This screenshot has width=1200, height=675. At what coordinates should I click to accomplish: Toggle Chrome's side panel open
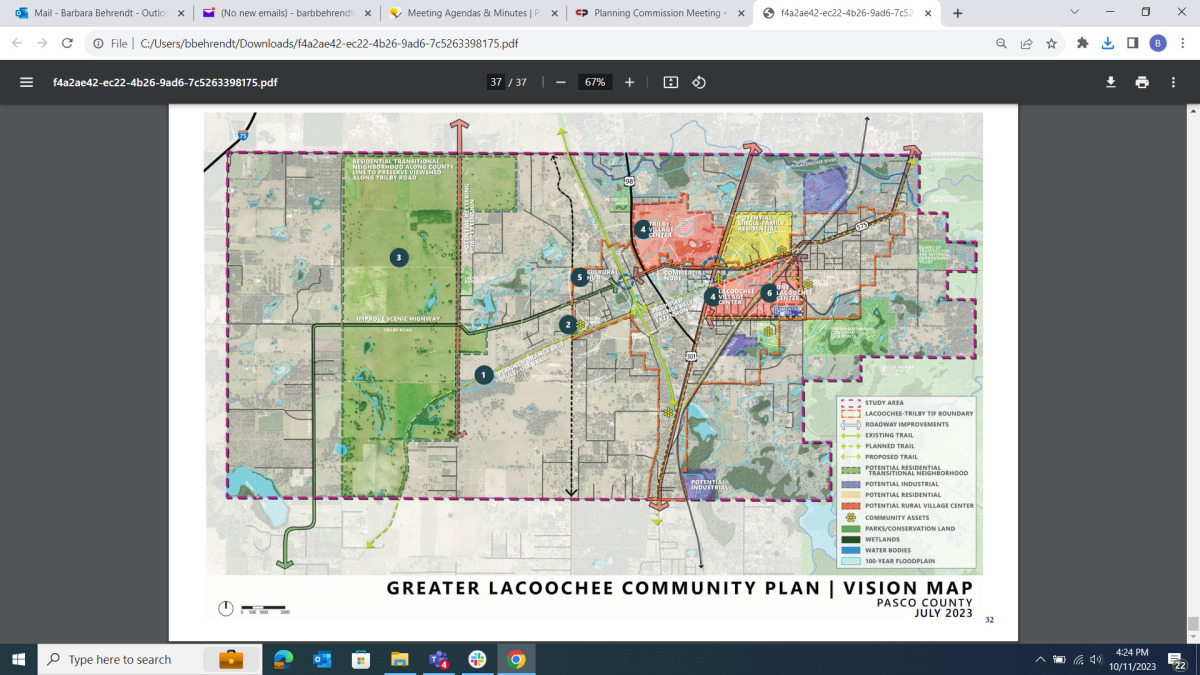click(1133, 44)
